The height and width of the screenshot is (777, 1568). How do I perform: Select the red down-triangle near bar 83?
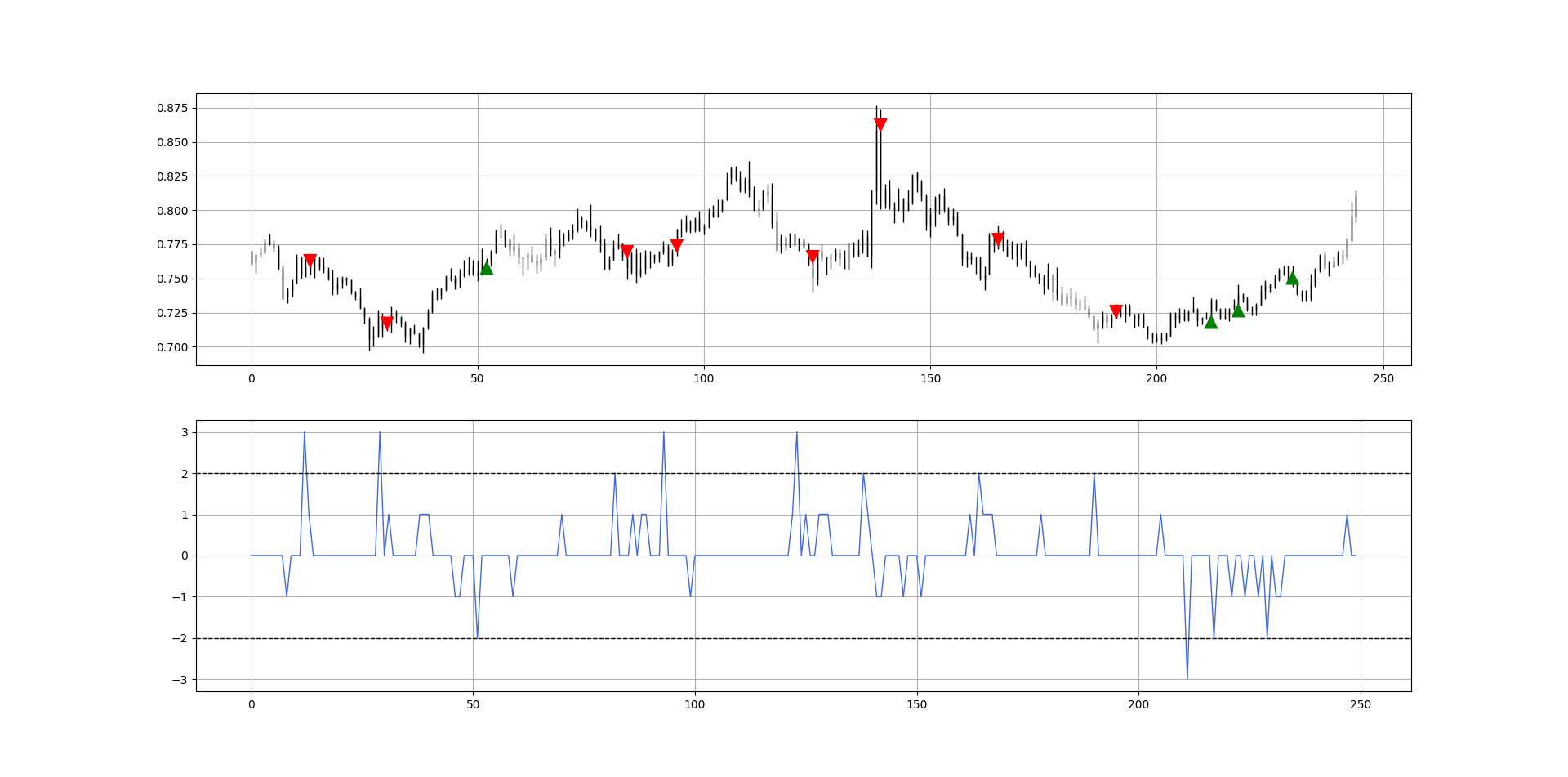(627, 251)
